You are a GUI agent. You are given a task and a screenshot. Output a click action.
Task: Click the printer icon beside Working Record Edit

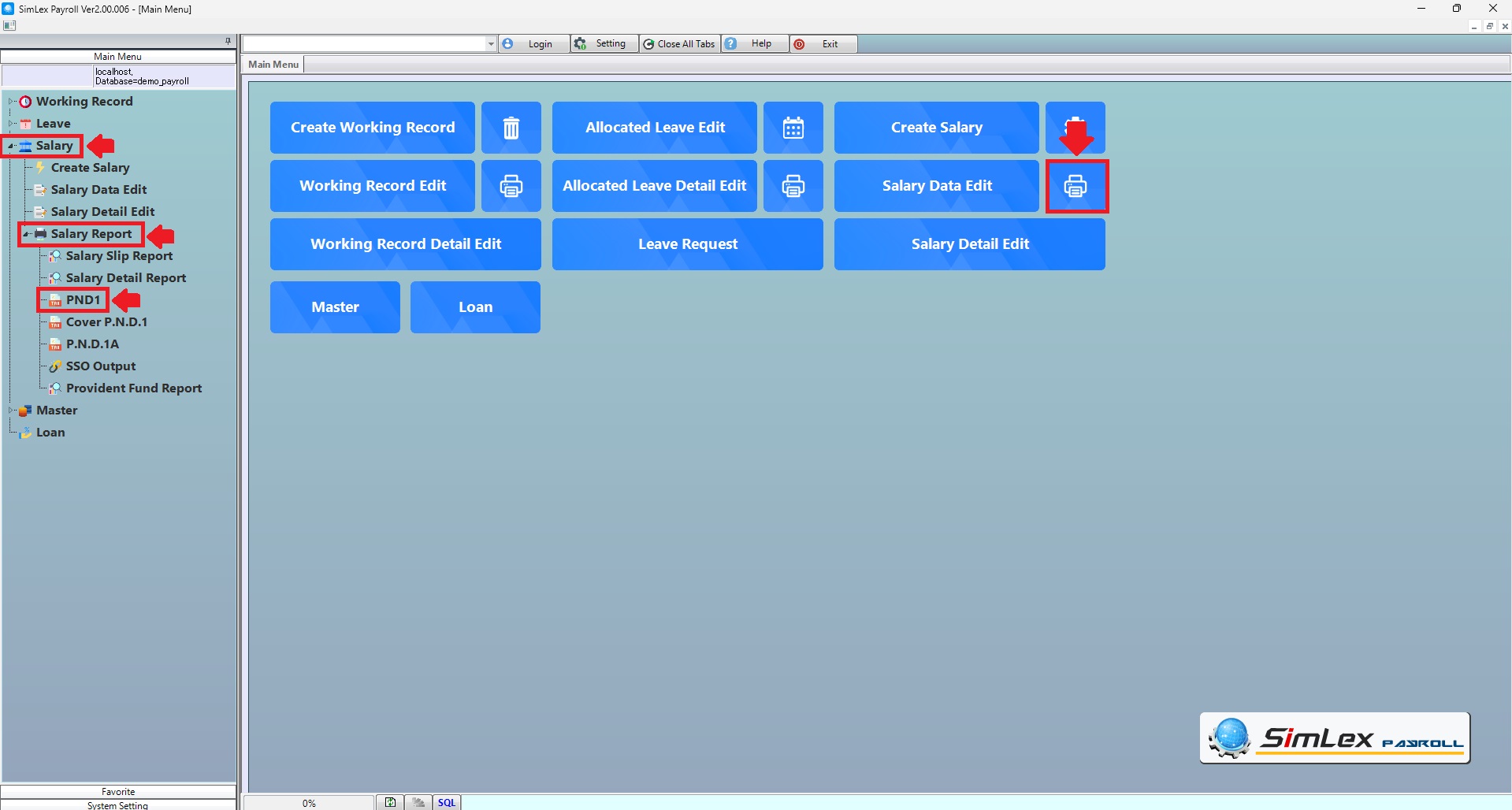(x=511, y=186)
